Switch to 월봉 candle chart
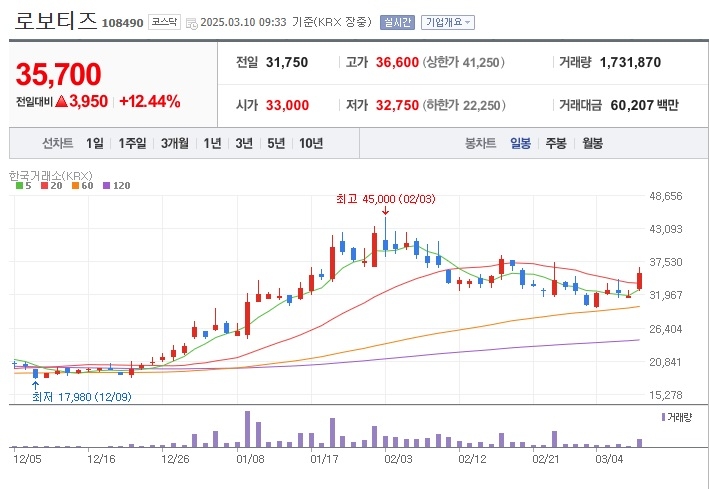 point(592,143)
